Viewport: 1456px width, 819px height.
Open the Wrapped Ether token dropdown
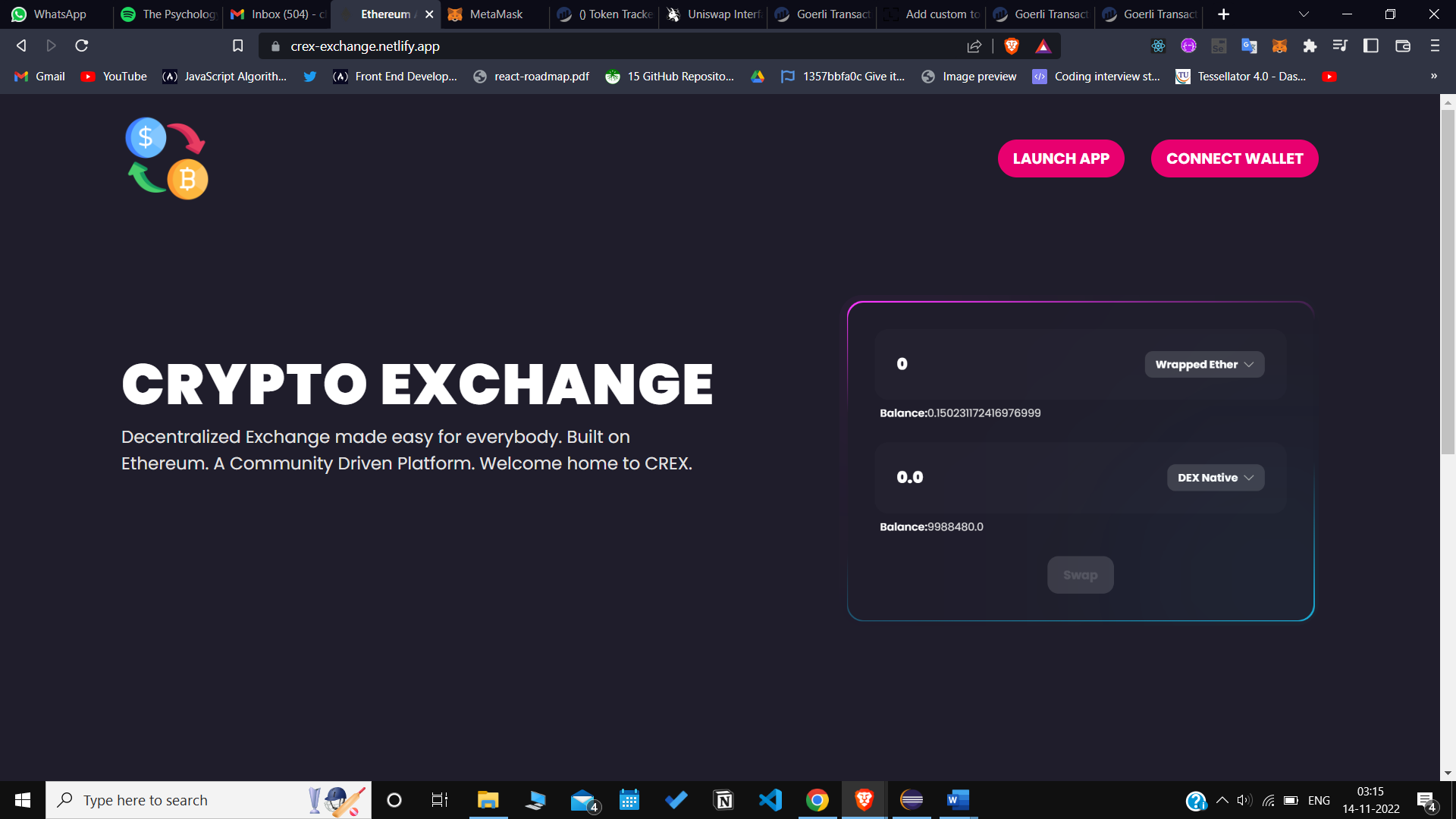coord(1204,365)
